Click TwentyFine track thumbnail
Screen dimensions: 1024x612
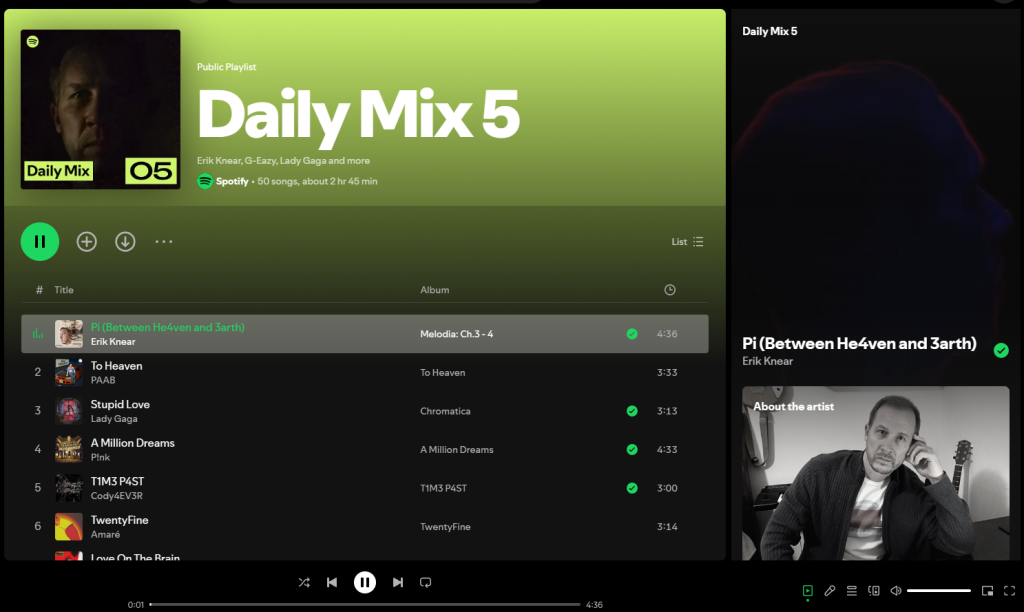pos(69,526)
